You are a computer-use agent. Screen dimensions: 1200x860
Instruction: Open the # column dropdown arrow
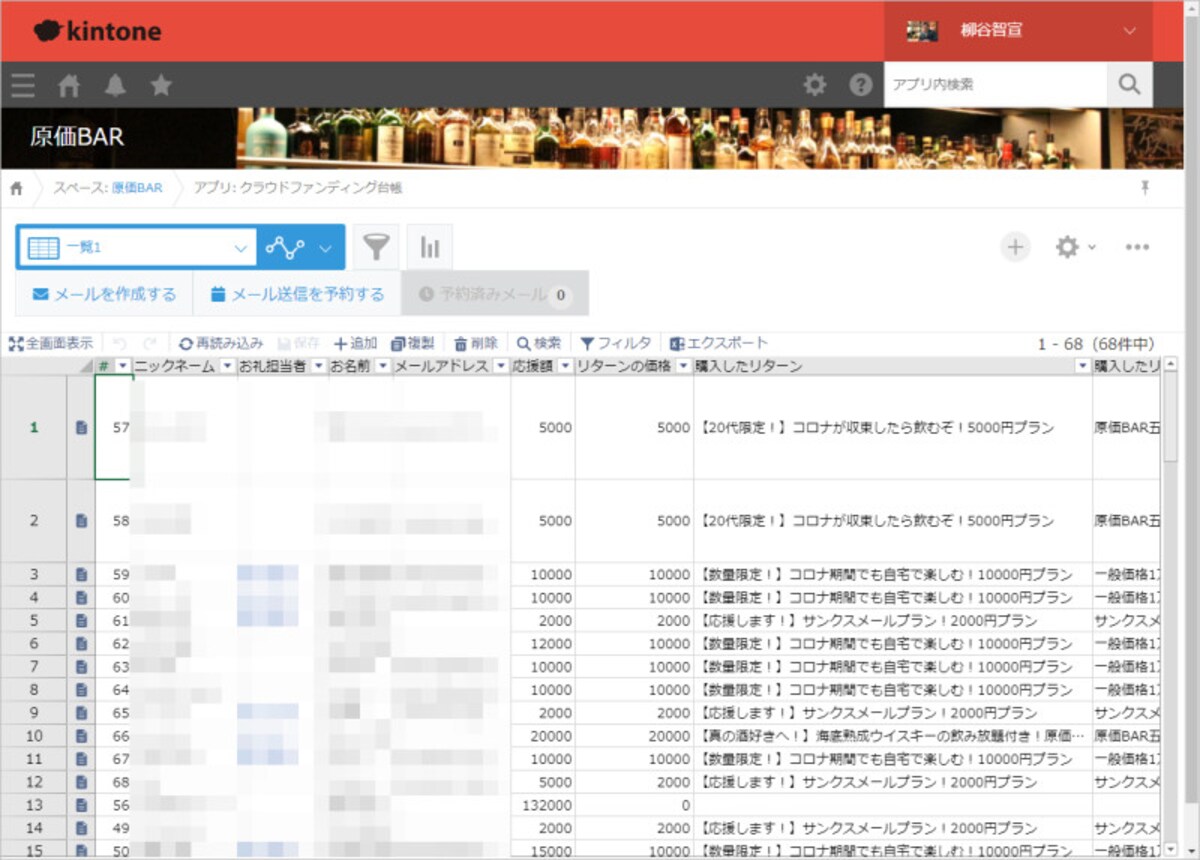click(123, 367)
